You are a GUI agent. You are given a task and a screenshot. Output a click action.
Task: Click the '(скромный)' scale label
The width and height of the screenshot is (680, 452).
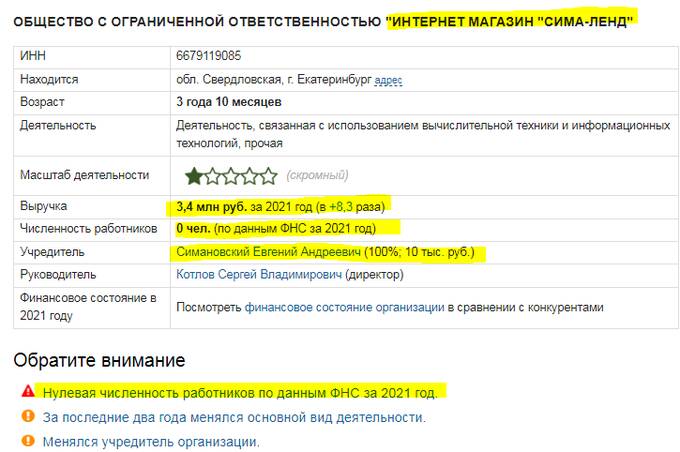(x=317, y=175)
